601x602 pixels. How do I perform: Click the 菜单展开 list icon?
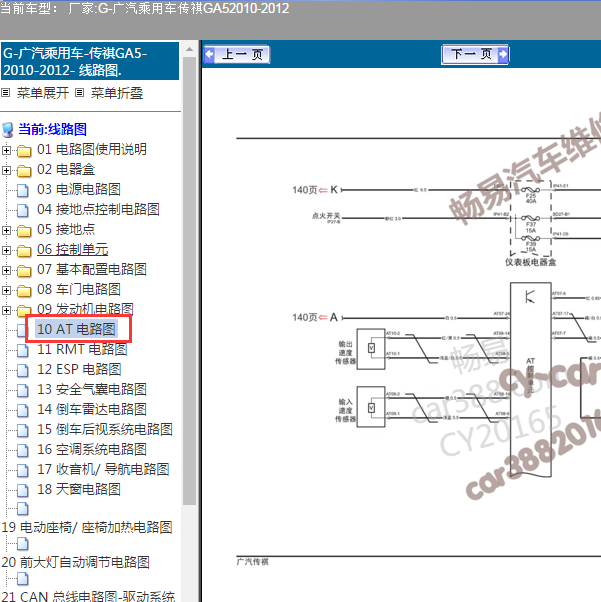click(5, 93)
